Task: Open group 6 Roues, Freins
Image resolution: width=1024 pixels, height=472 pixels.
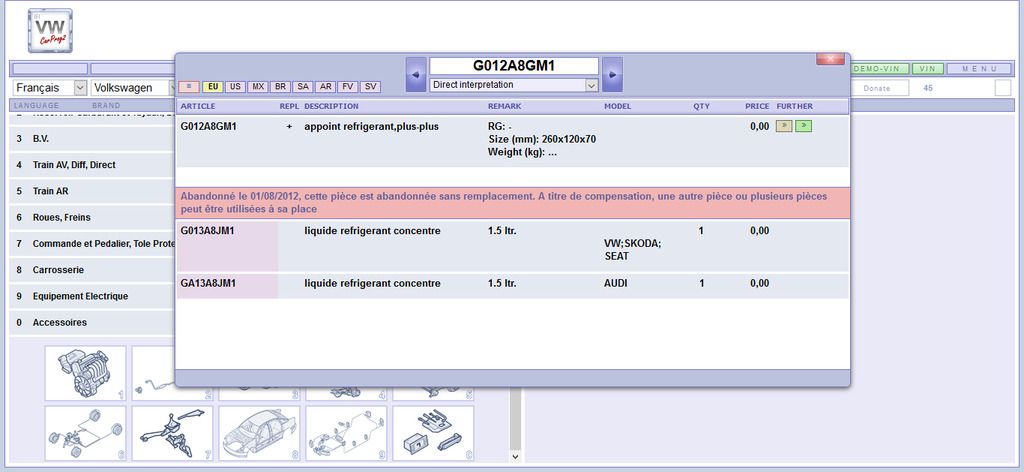Action: pos(93,217)
